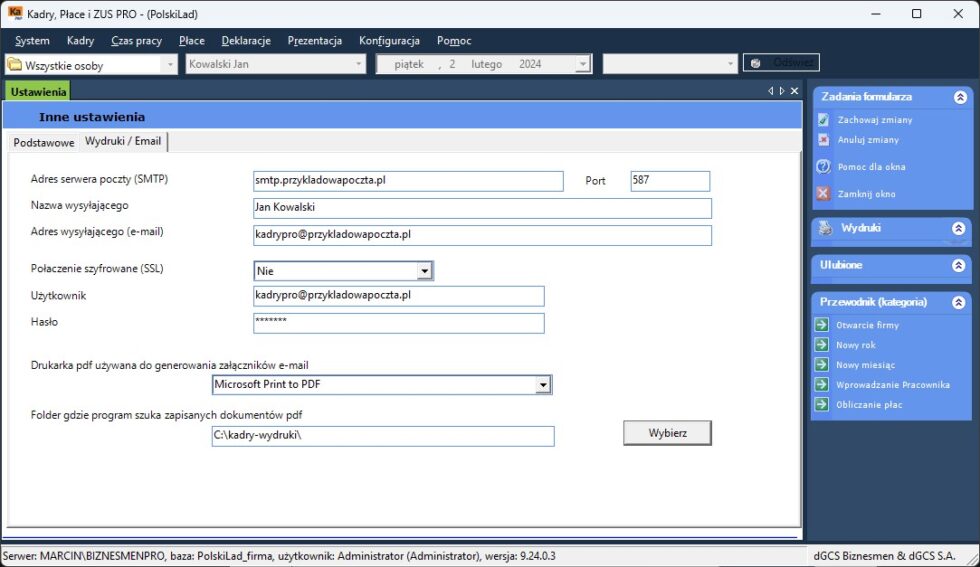Click the pdf documents folder path field
The height and width of the screenshot is (567, 980).
coord(382,436)
